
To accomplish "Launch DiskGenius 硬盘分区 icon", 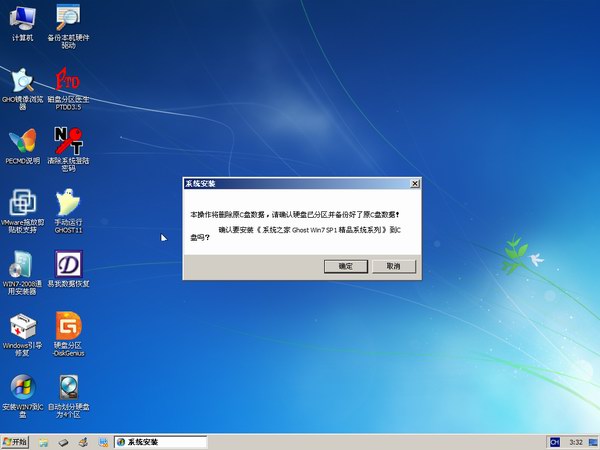I will coord(68,327).
